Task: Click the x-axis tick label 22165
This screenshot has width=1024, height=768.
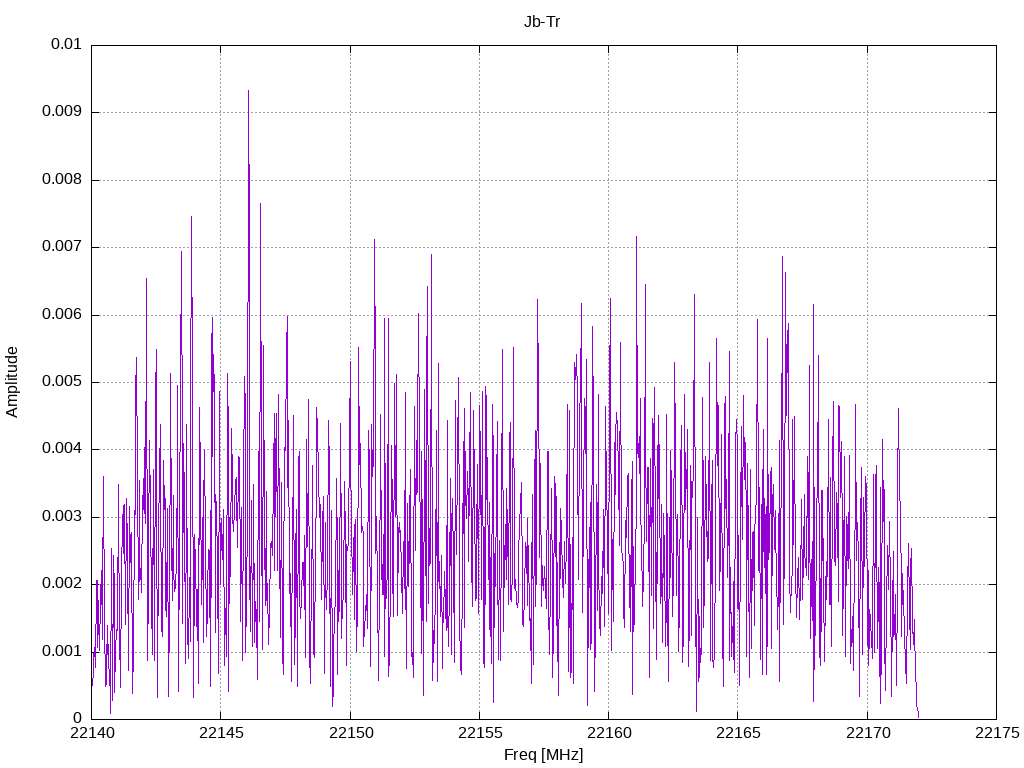Action: (x=738, y=733)
